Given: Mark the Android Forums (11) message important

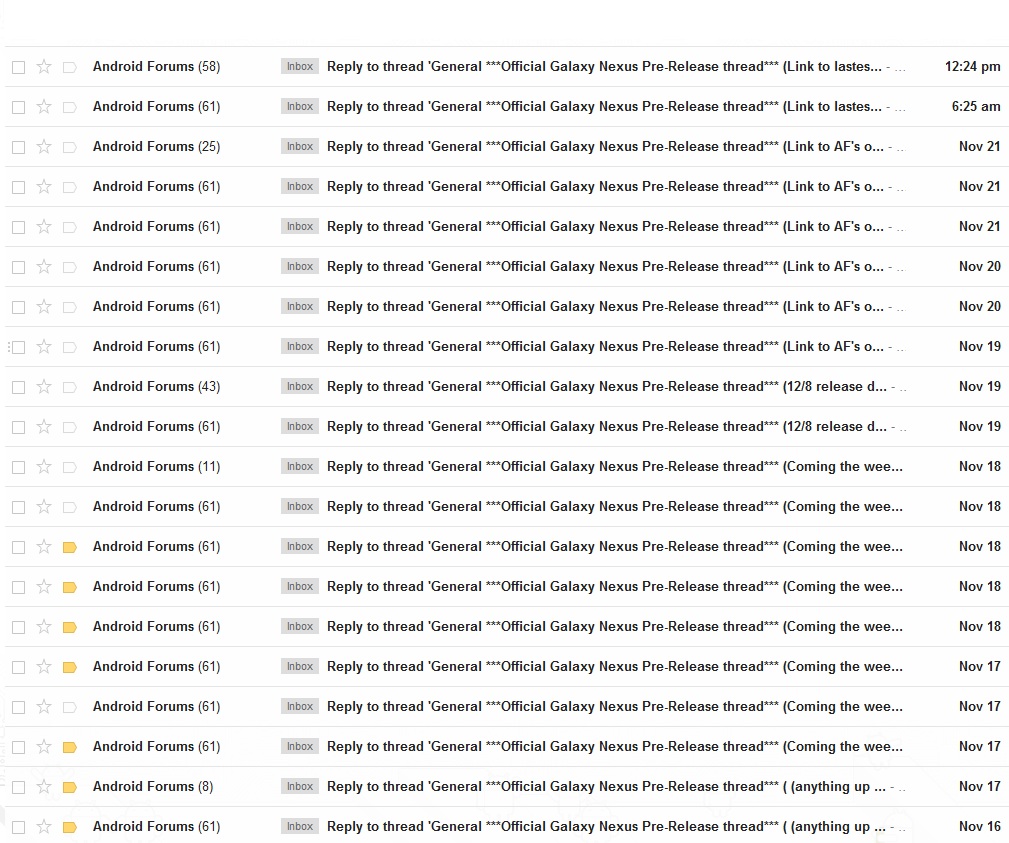Looking at the screenshot, I should coord(69,467).
